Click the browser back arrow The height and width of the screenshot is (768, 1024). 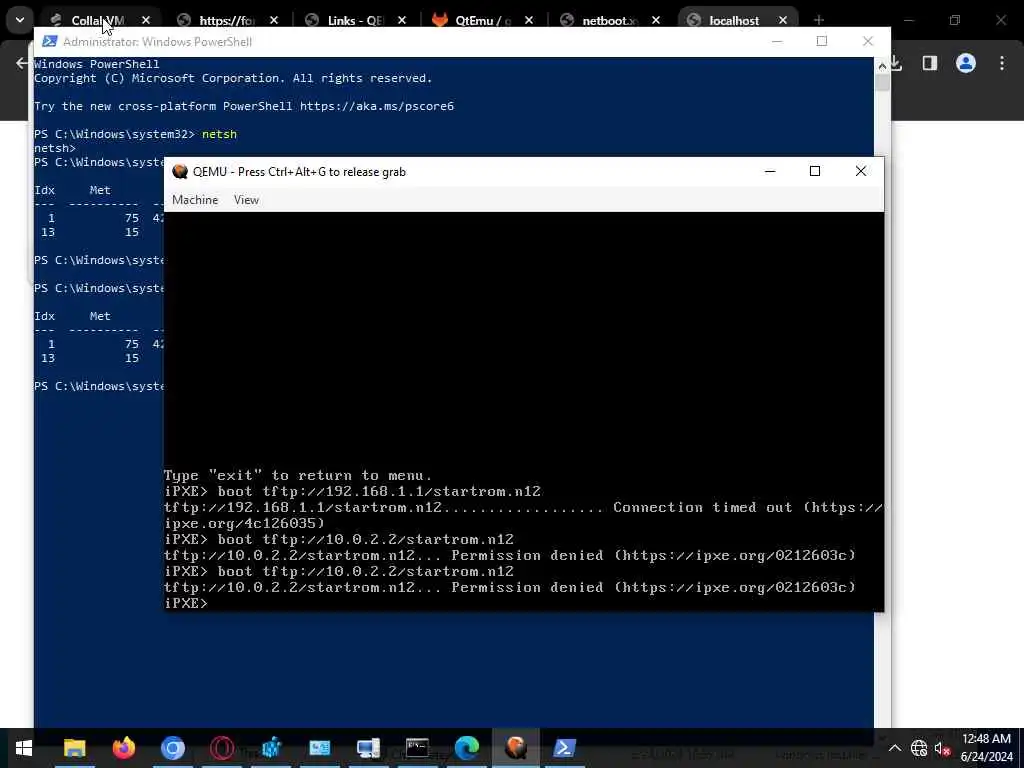(22, 63)
